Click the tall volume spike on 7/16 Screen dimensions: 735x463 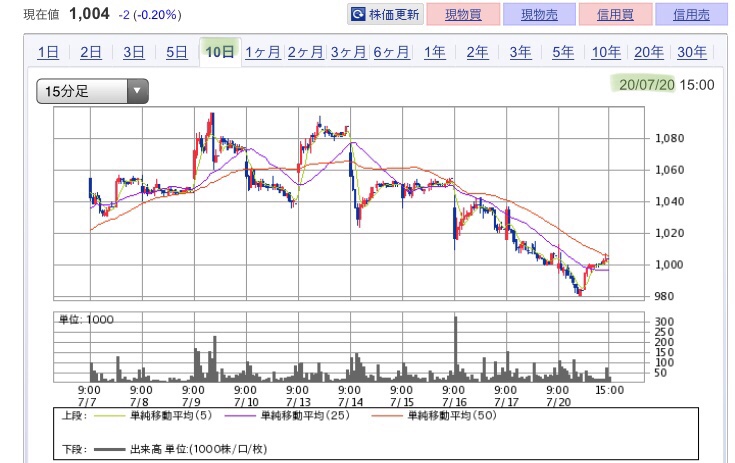(x=456, y=349)
